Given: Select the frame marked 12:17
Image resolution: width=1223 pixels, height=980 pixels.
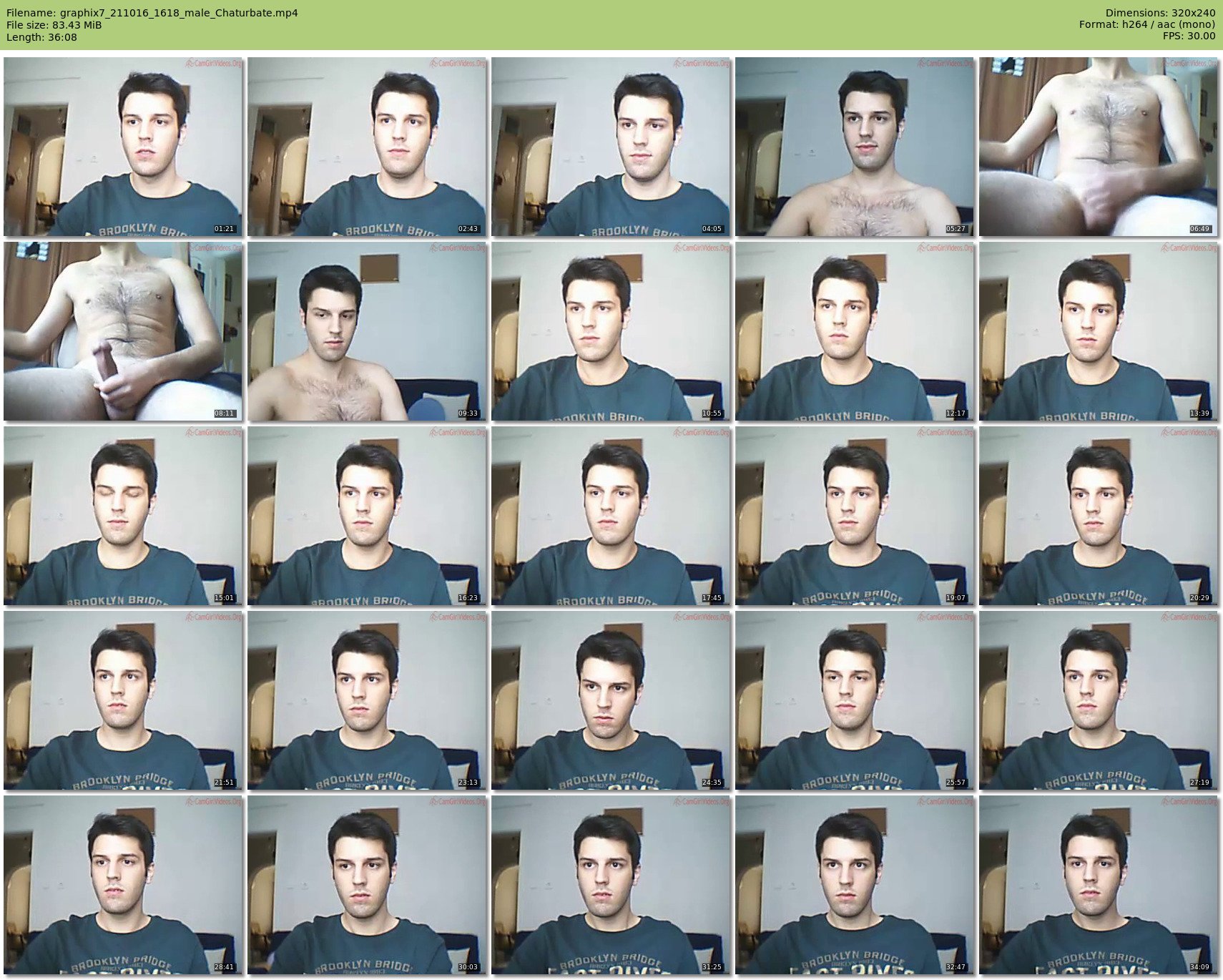Looking at the screenshot, I should pos(855,331).
